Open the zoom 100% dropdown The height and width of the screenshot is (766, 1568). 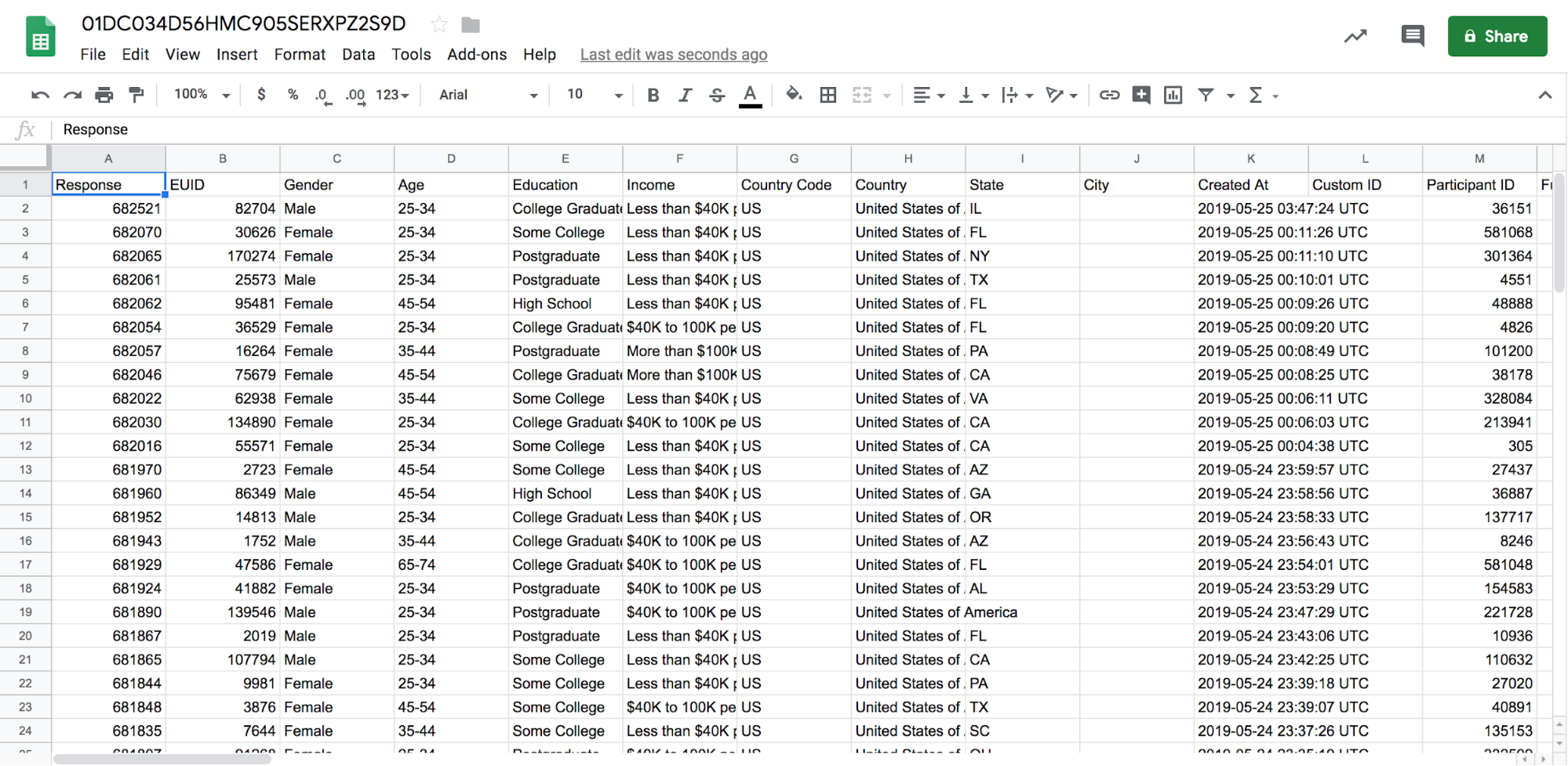(x=202, y=95)
